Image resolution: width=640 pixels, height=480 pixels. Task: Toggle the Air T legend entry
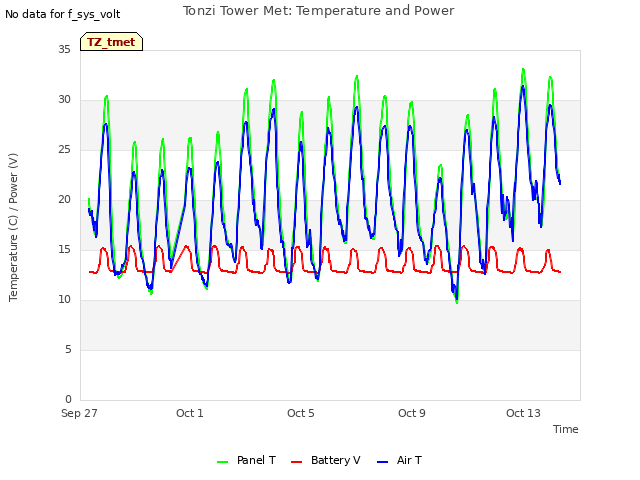tap(399, 460)
